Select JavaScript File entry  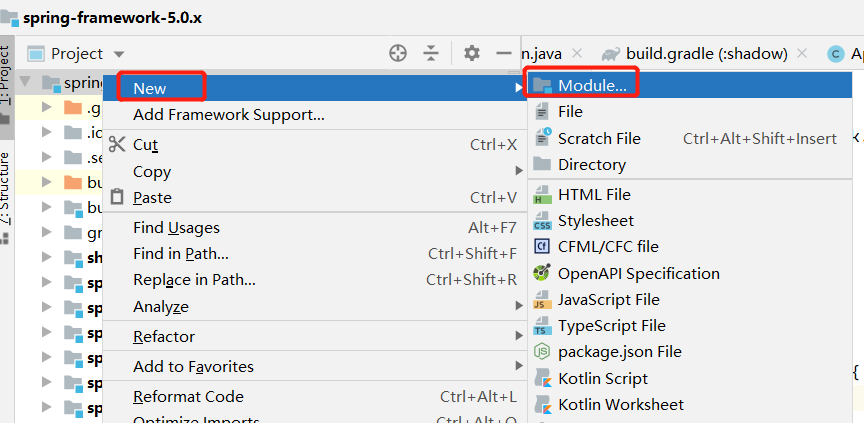(x=690, y=300)
